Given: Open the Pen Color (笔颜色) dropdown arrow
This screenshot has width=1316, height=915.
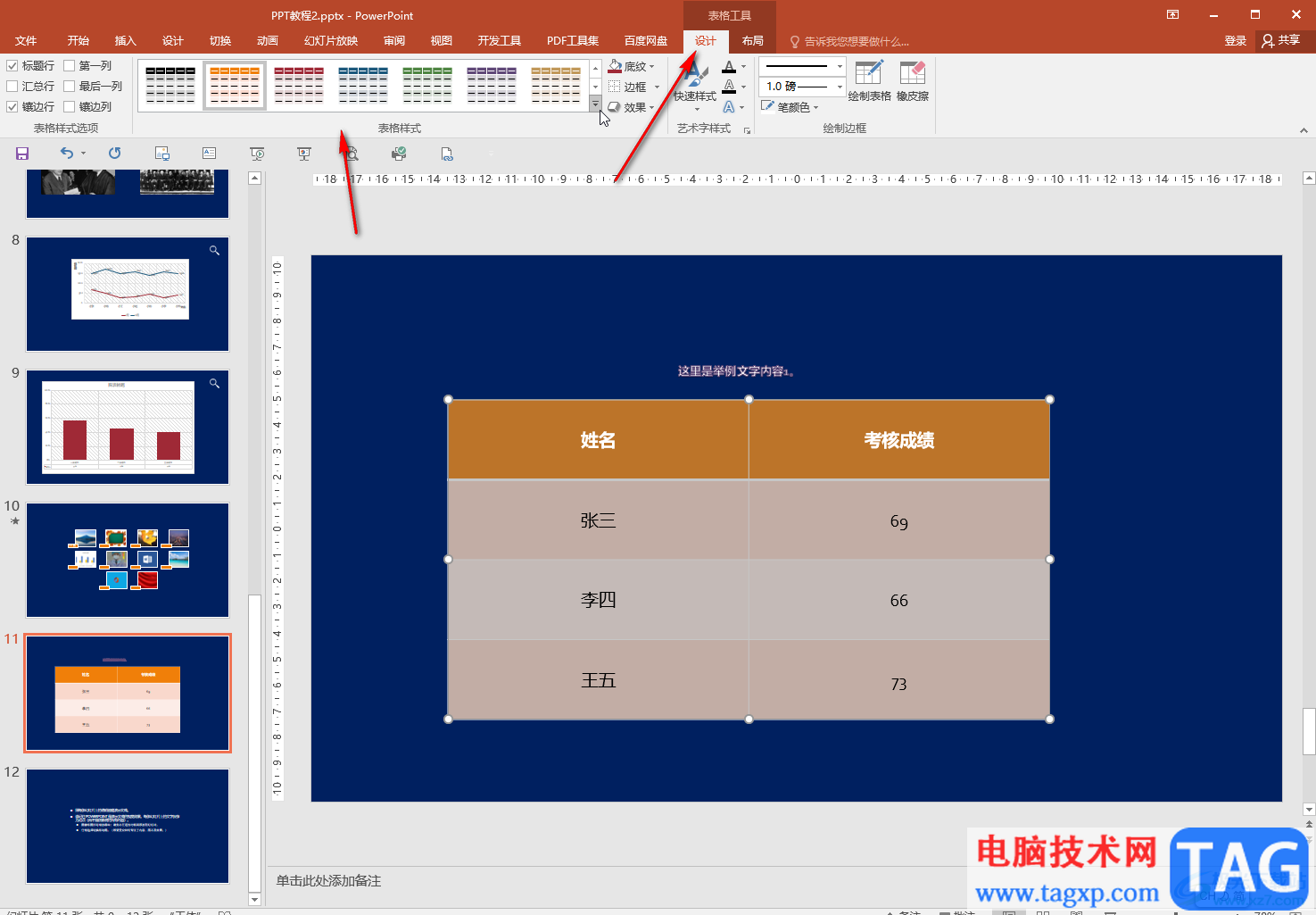Looking at the screenshot, I should (815, 107).
